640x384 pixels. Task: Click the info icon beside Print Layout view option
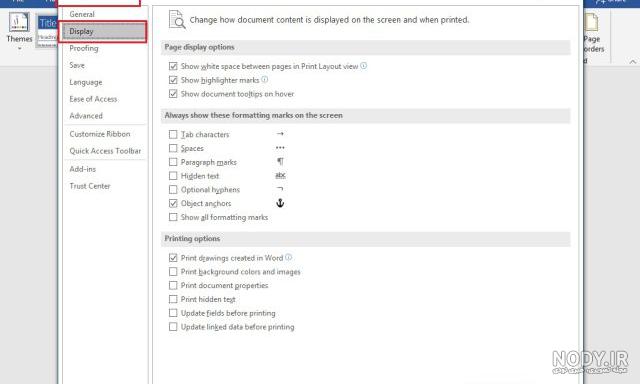pos(364,66)
